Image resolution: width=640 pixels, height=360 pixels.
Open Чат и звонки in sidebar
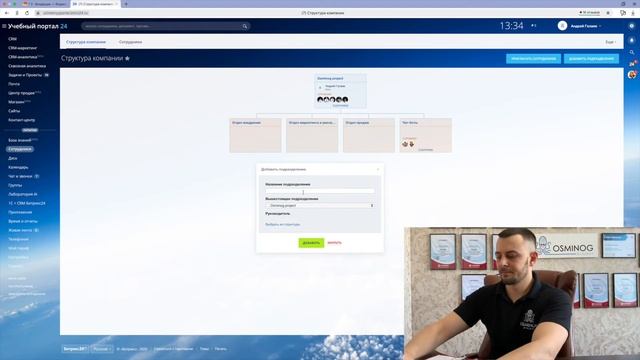[x=20, y=176]
